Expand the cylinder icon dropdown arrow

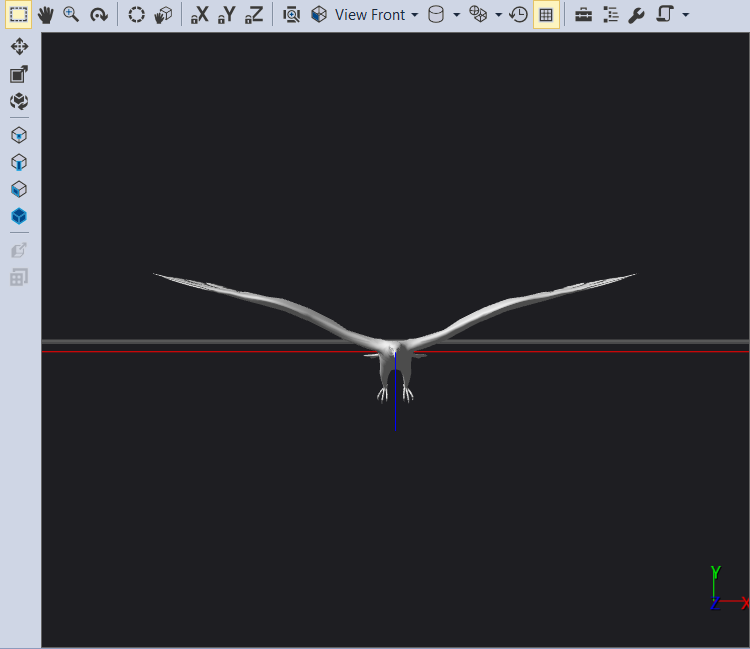456,15
